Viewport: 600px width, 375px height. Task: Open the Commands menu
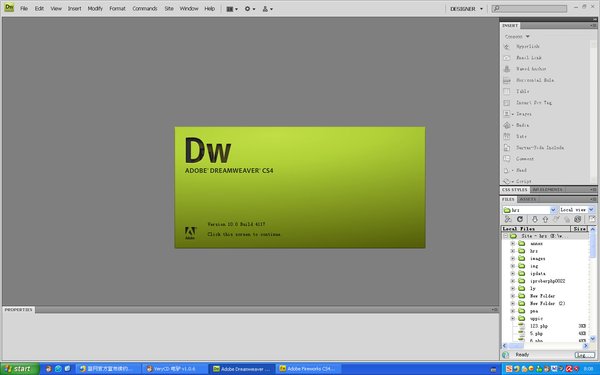pyautogui.click(x=145, y=8)
